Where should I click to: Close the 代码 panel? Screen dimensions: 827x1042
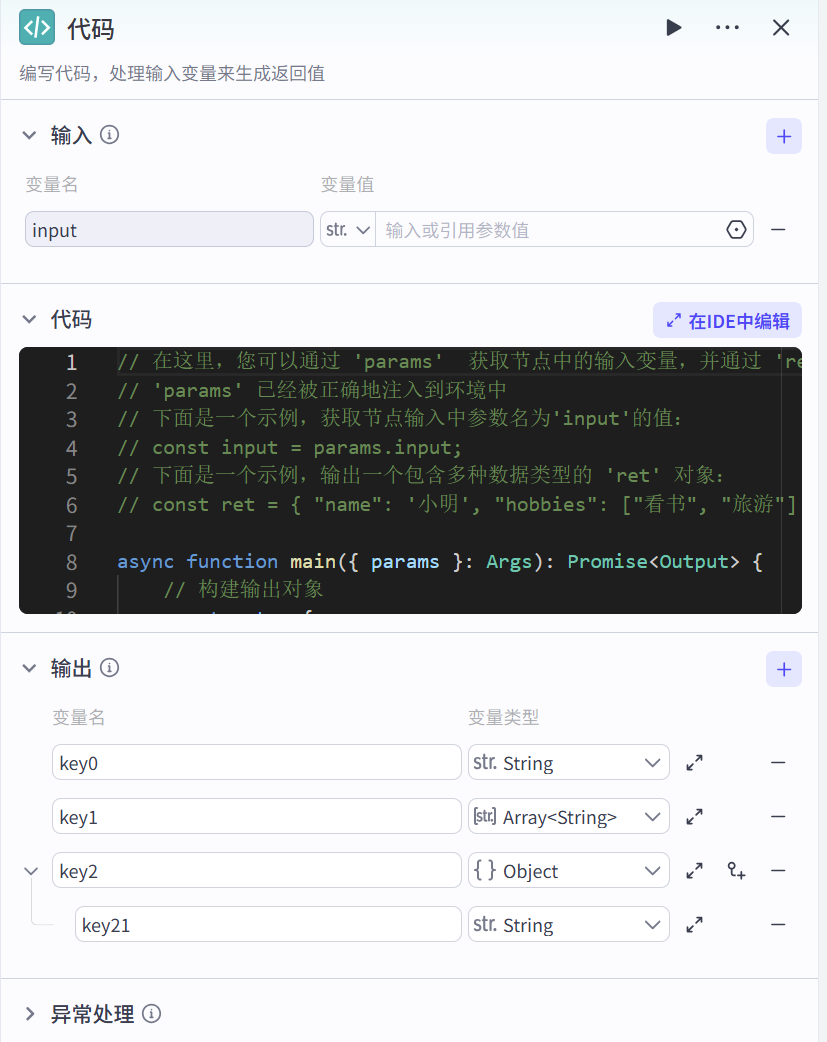coord(781,28)
